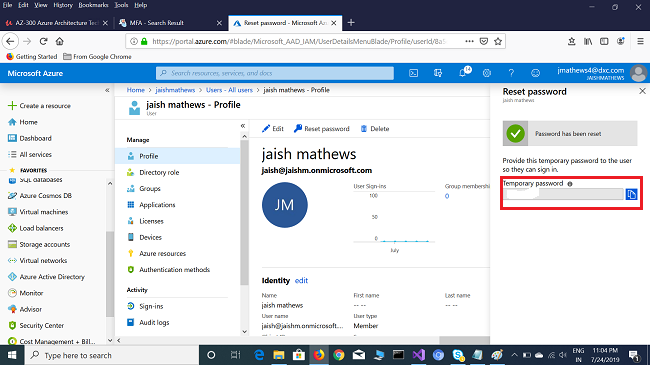Copy the temporary password to clipboard
Viewport: 650px width, 365px height.
coord(631,194)
